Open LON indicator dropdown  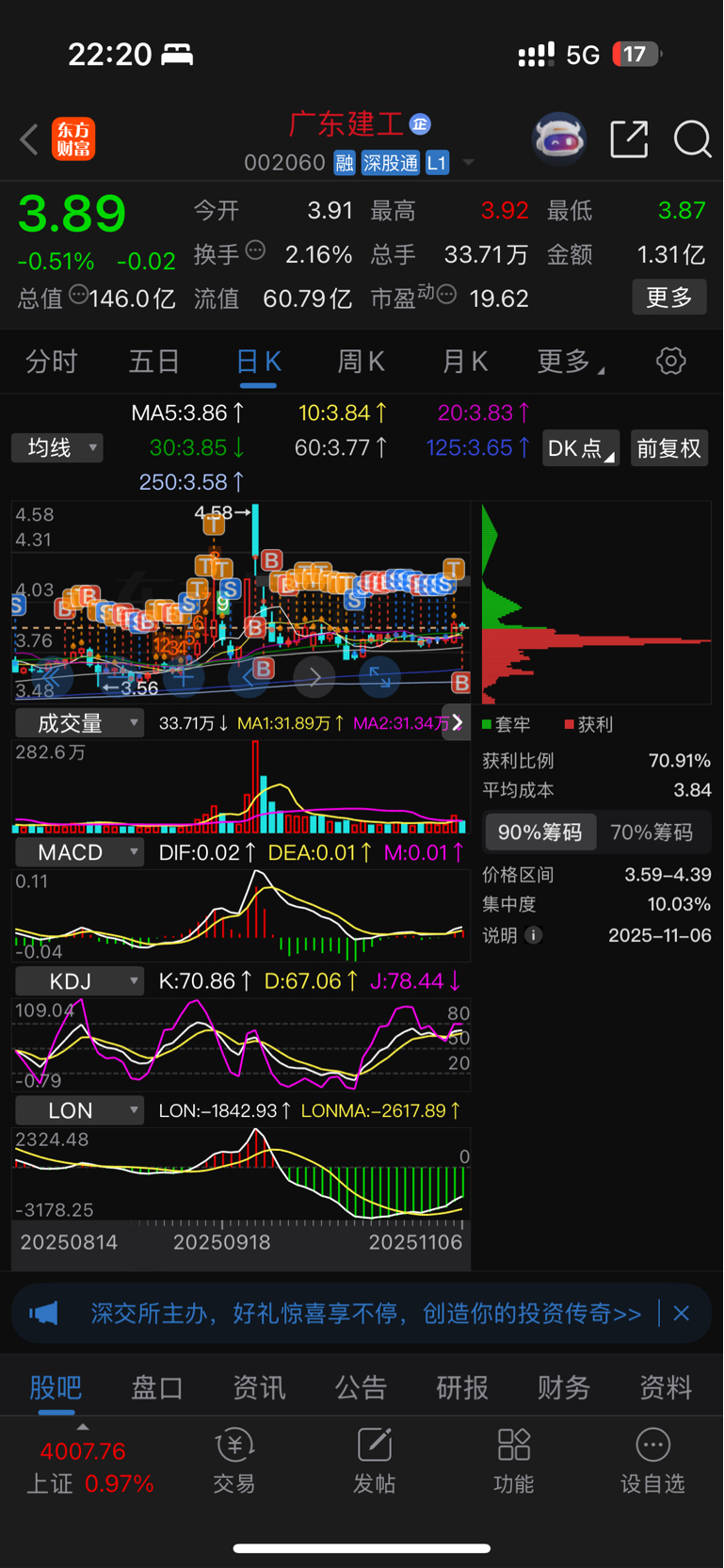[x=80, y=1110]
